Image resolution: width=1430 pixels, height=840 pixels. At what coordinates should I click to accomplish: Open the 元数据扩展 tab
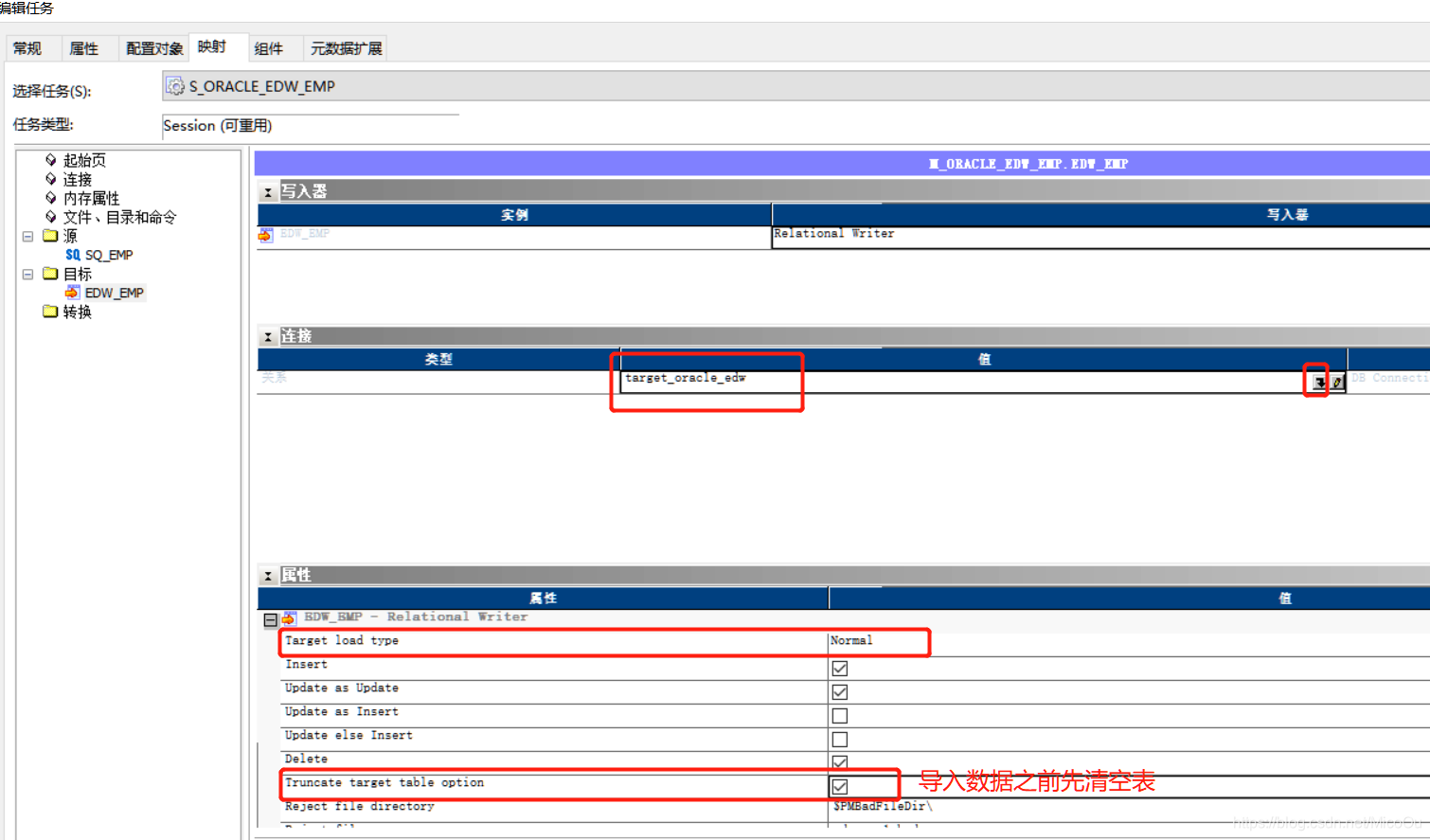(347, 48)
